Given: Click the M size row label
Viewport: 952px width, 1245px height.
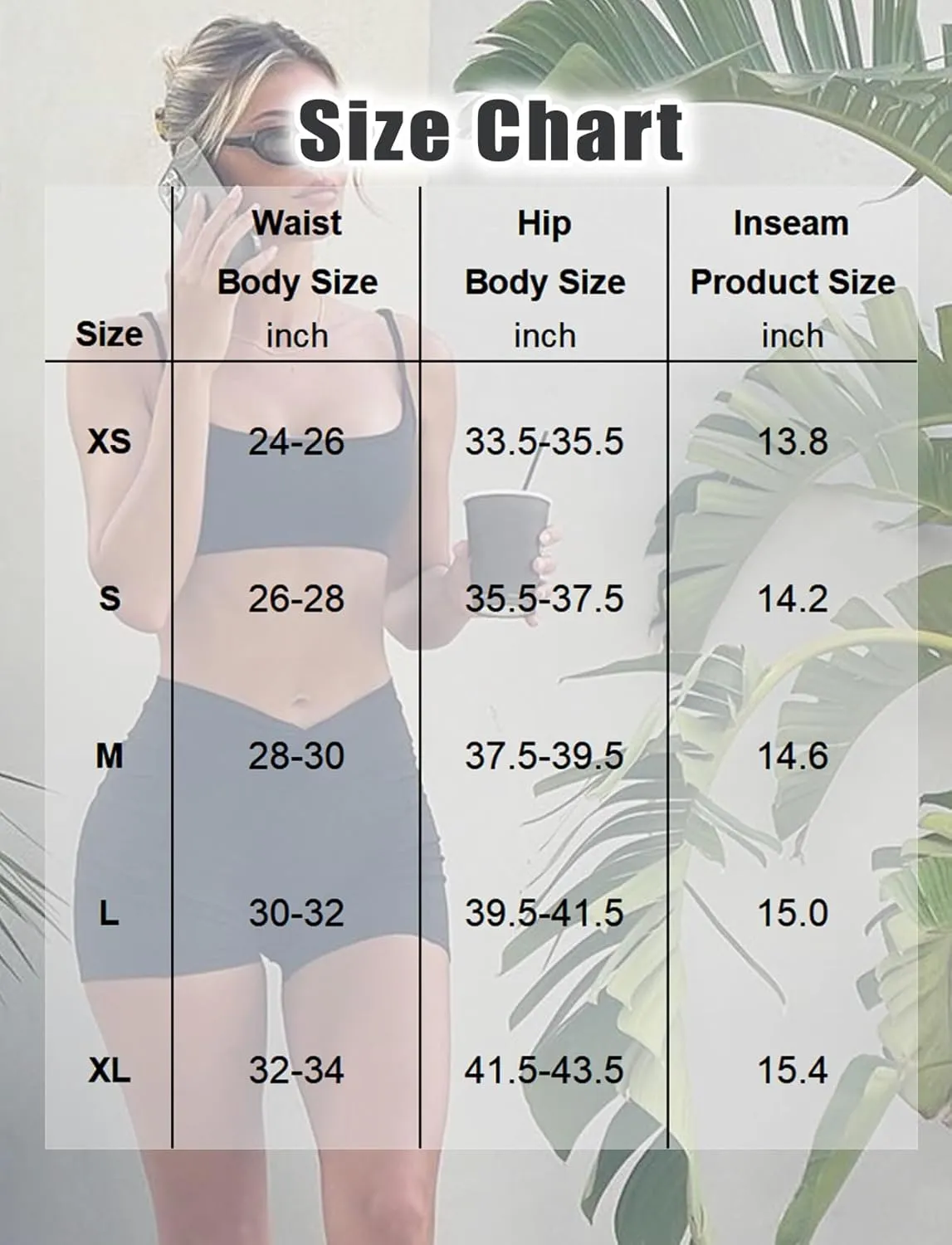Looking at the screenshot, I should [x=110, y=756].
